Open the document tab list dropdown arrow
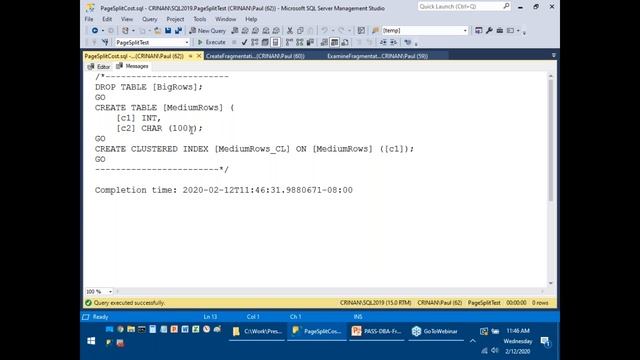The image size is (640, 360). (553, 56)
